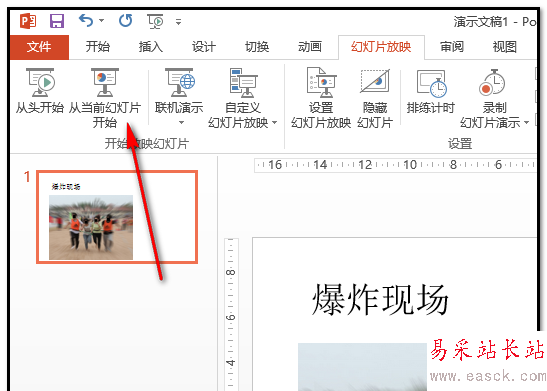This screenshot has width=547, height=391.
Task: Click 从当前幻灯片开始 presentation icon
Action: pyautogui.click(x=105, y=82)
